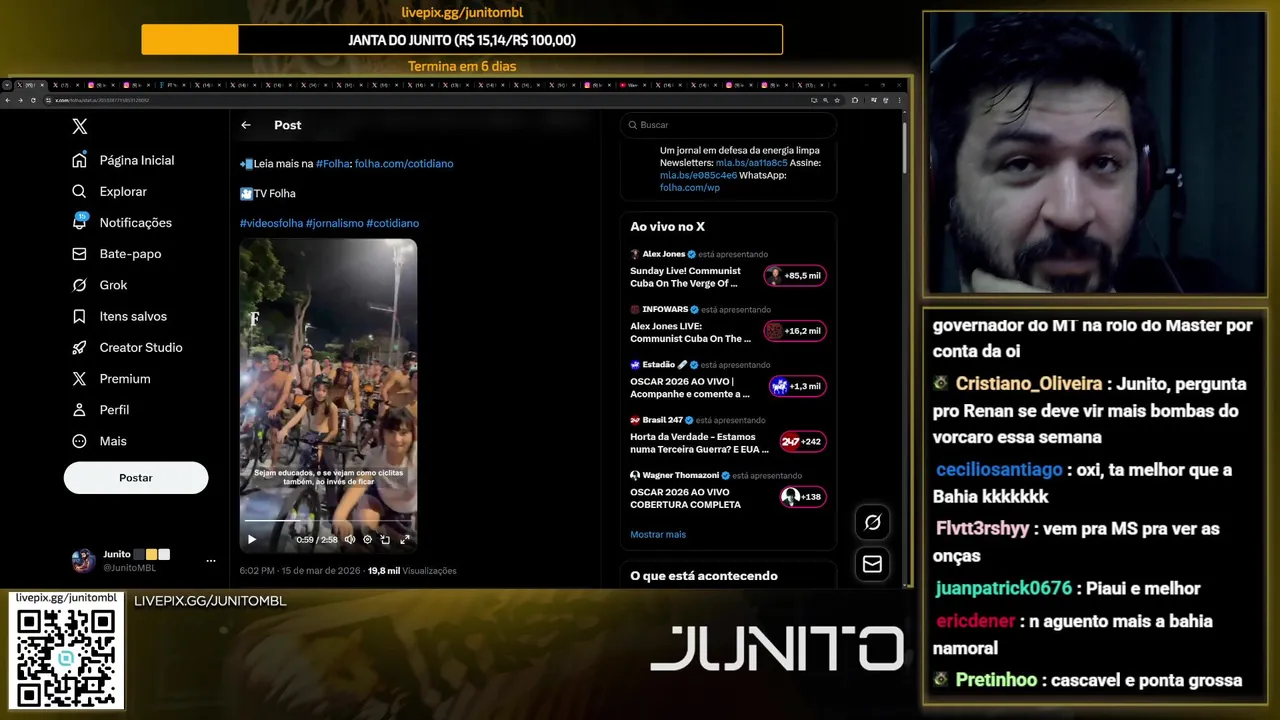The image size is (1280, 720).
Task: Open Explorar in the sidebar
Action: point(110,191)
